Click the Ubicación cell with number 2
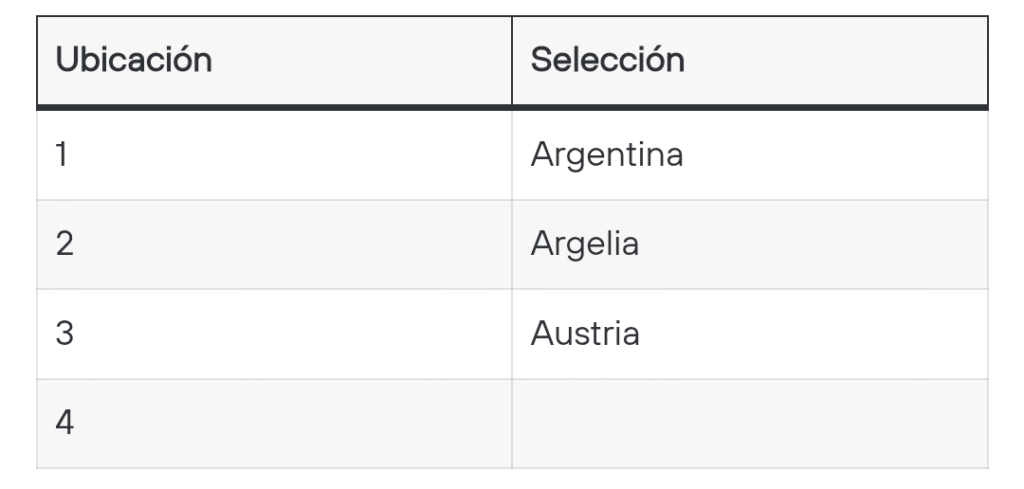 point(274,245)
